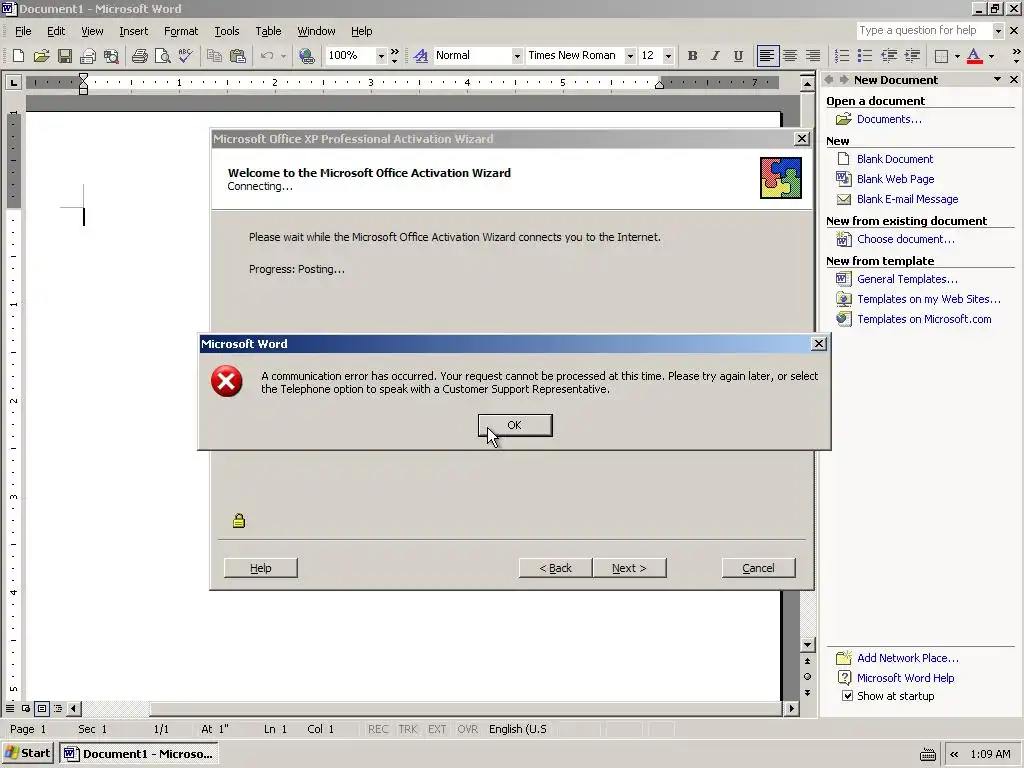The width and height of the screenshot is (1024, 768).
Task: Expand the Undo history dropdown arrow
Action: click(283, 56)
